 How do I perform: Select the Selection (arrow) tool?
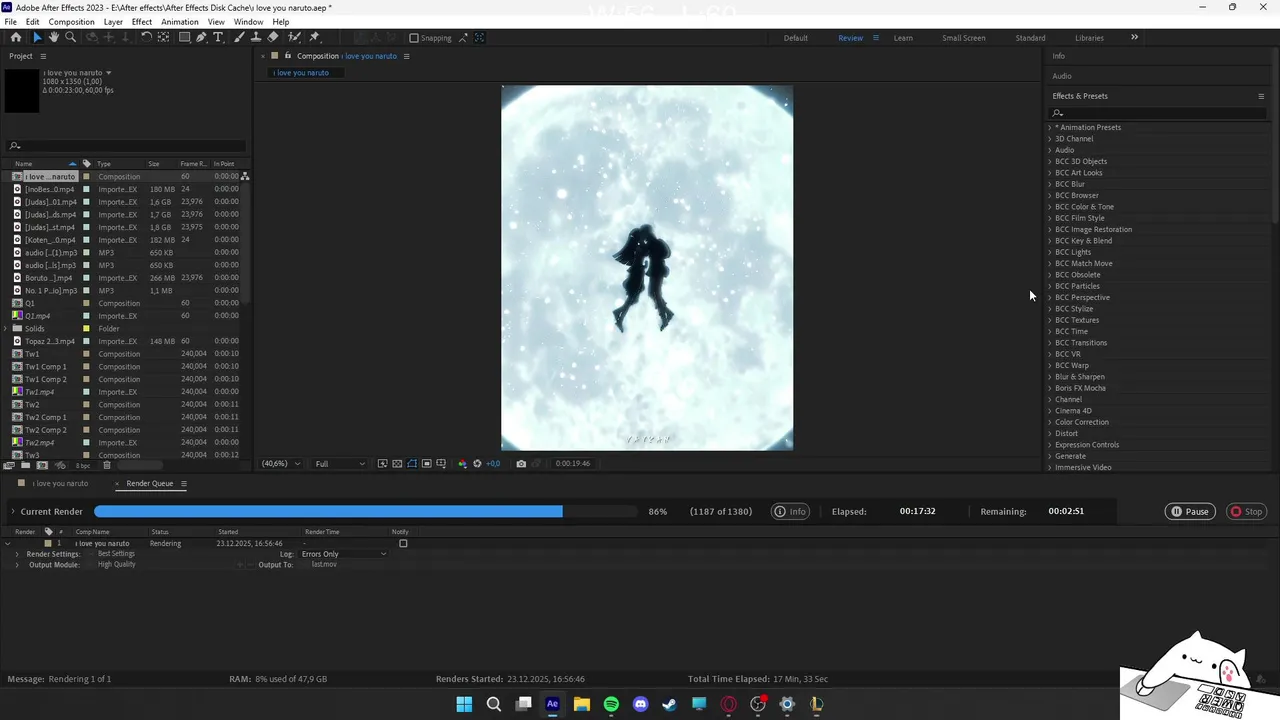(37, 37)
